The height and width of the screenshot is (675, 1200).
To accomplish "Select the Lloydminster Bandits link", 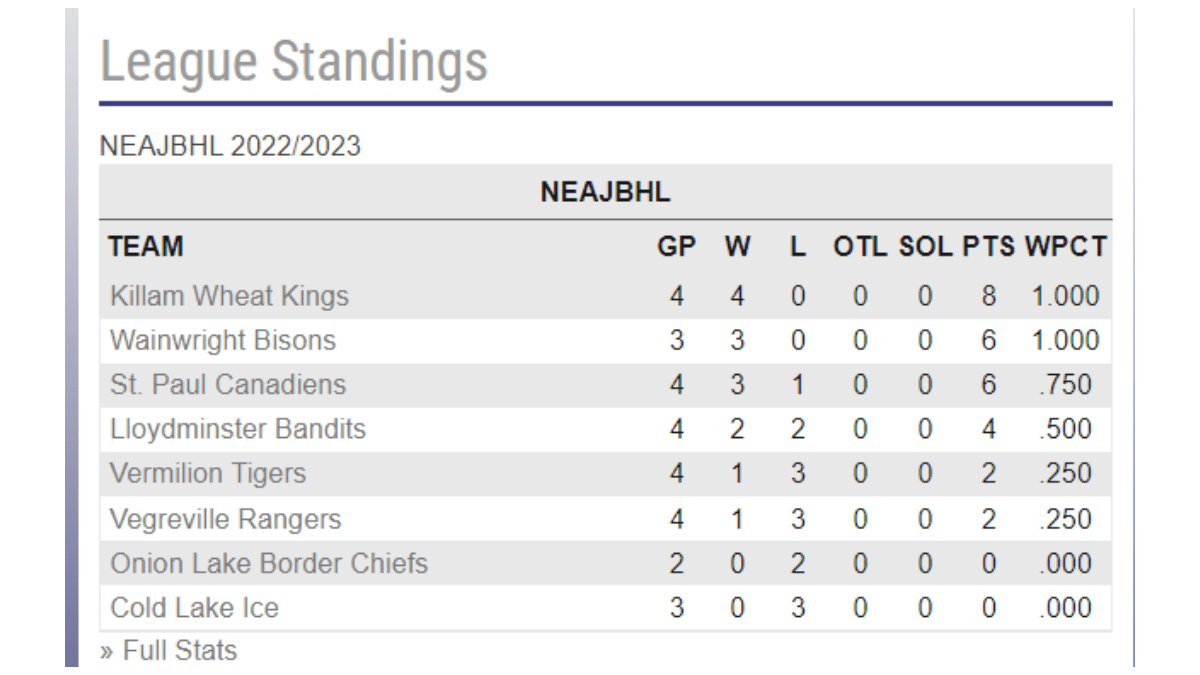I will tap(238, 429).
